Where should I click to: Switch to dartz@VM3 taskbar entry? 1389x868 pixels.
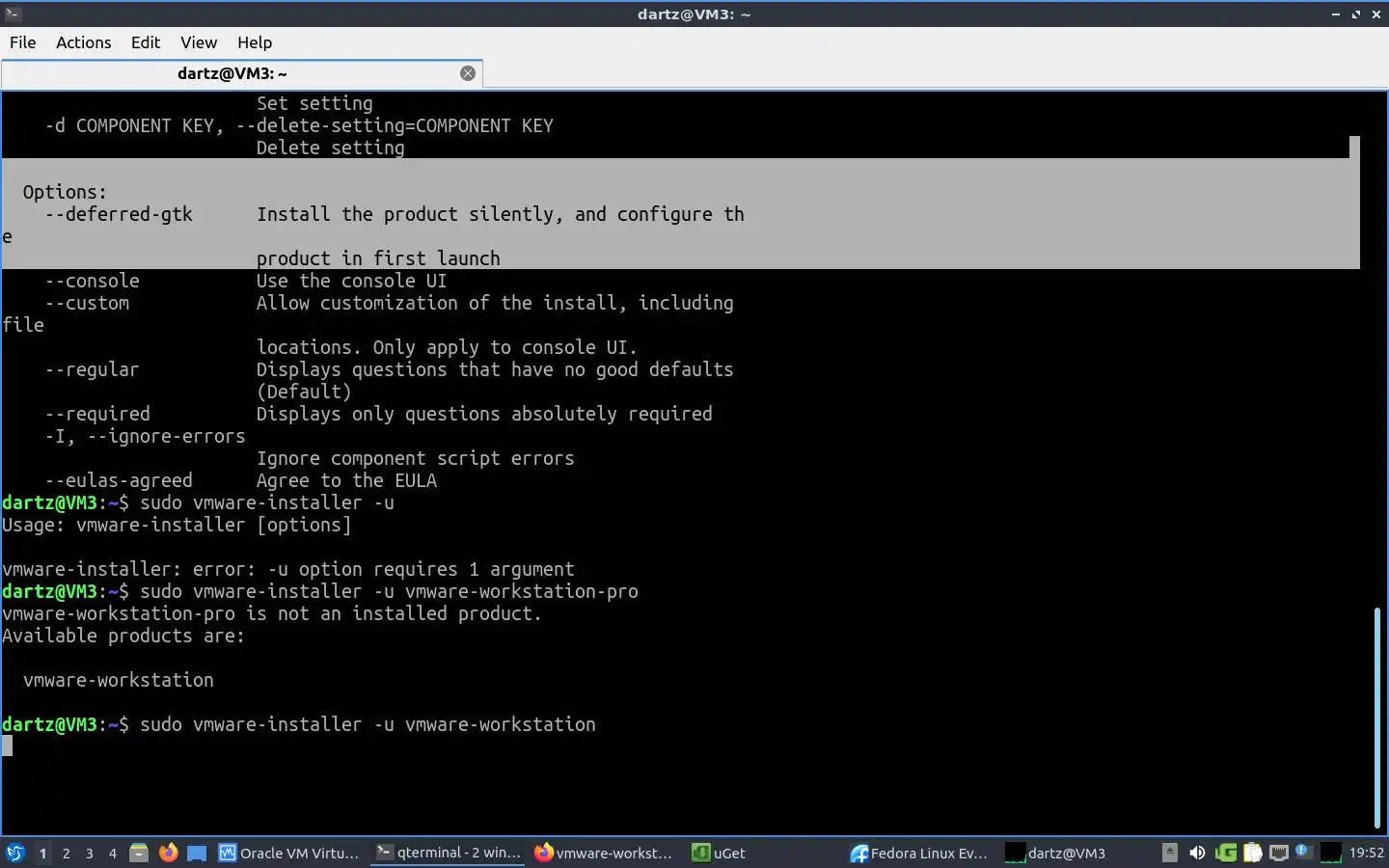(1056, 853)
